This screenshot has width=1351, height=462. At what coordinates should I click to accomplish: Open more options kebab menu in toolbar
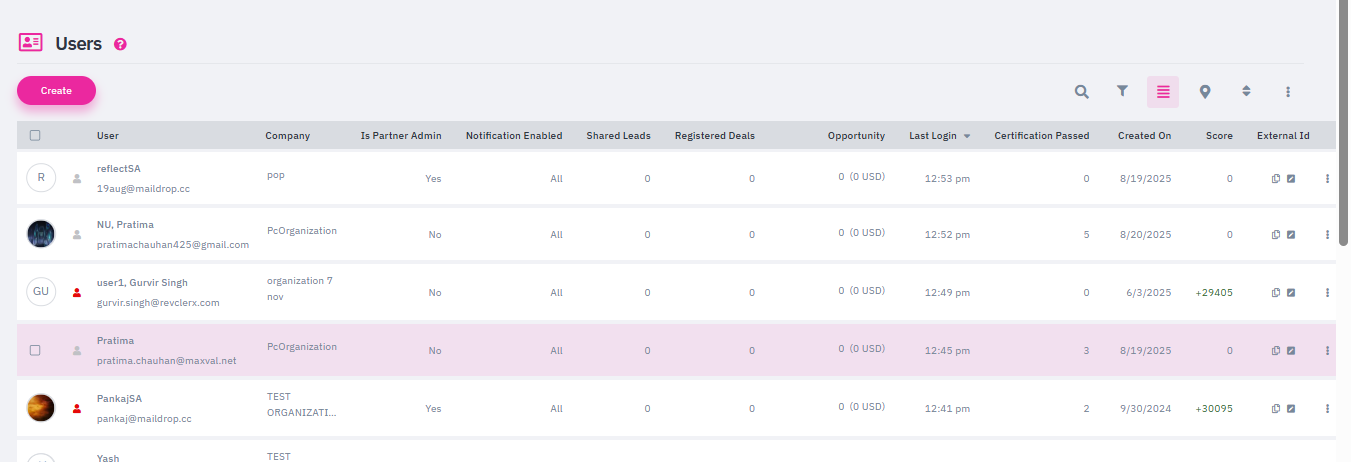tap(1288, 92)
